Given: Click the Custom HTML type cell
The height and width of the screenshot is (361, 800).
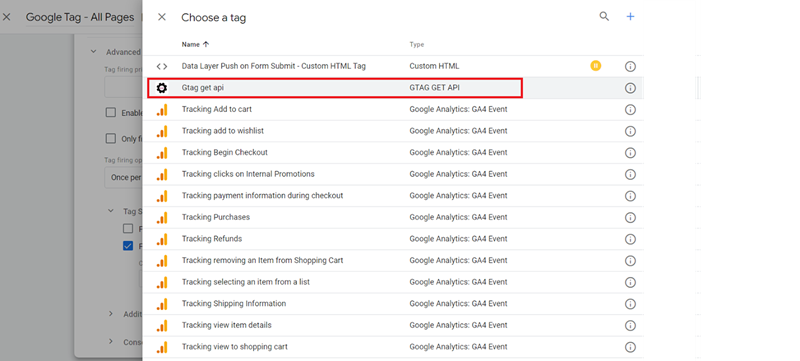Looking at the screenshot, I should coord(434,66).
